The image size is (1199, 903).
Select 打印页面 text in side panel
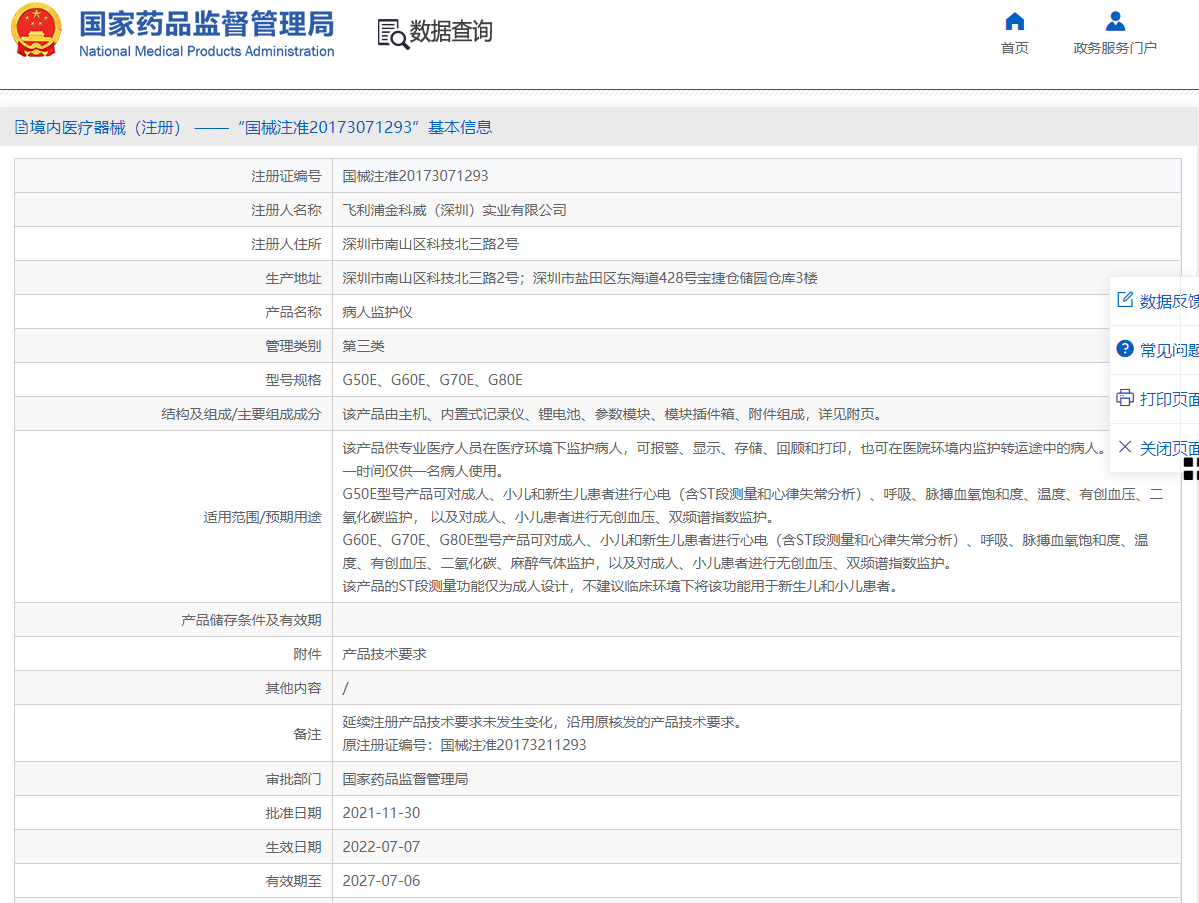1168,399
